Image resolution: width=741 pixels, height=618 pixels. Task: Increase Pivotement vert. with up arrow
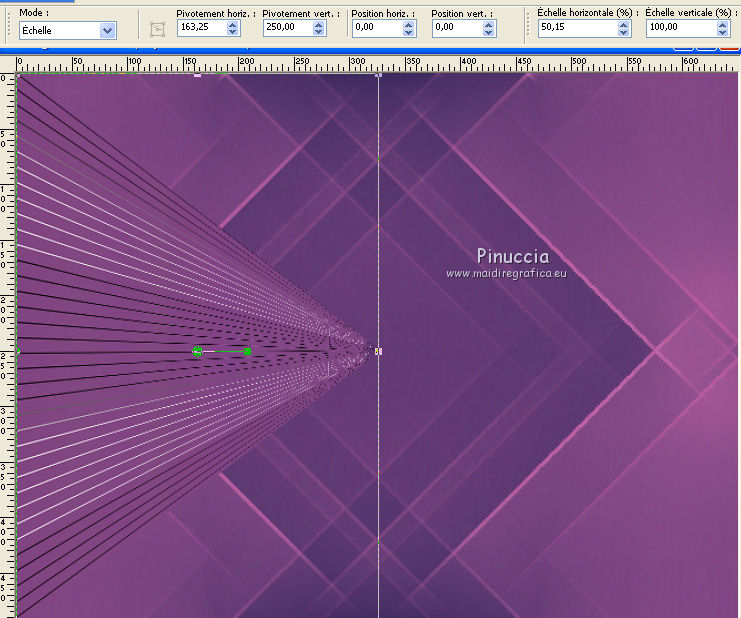(x=319, y=25)
